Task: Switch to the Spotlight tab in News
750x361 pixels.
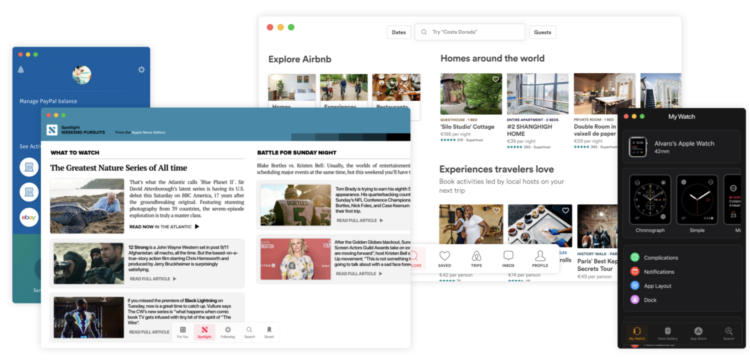Action: [204, 331]
